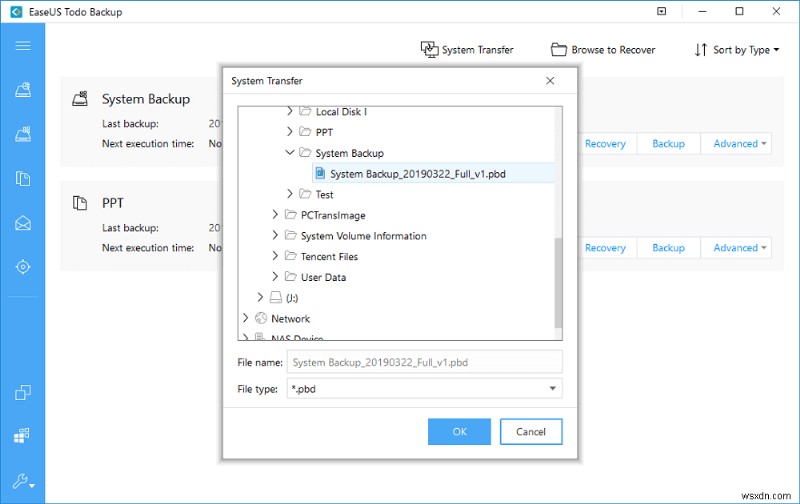Open the Sort by Type dropdown
The image size is (800, 504).
[x=737, y=49]
